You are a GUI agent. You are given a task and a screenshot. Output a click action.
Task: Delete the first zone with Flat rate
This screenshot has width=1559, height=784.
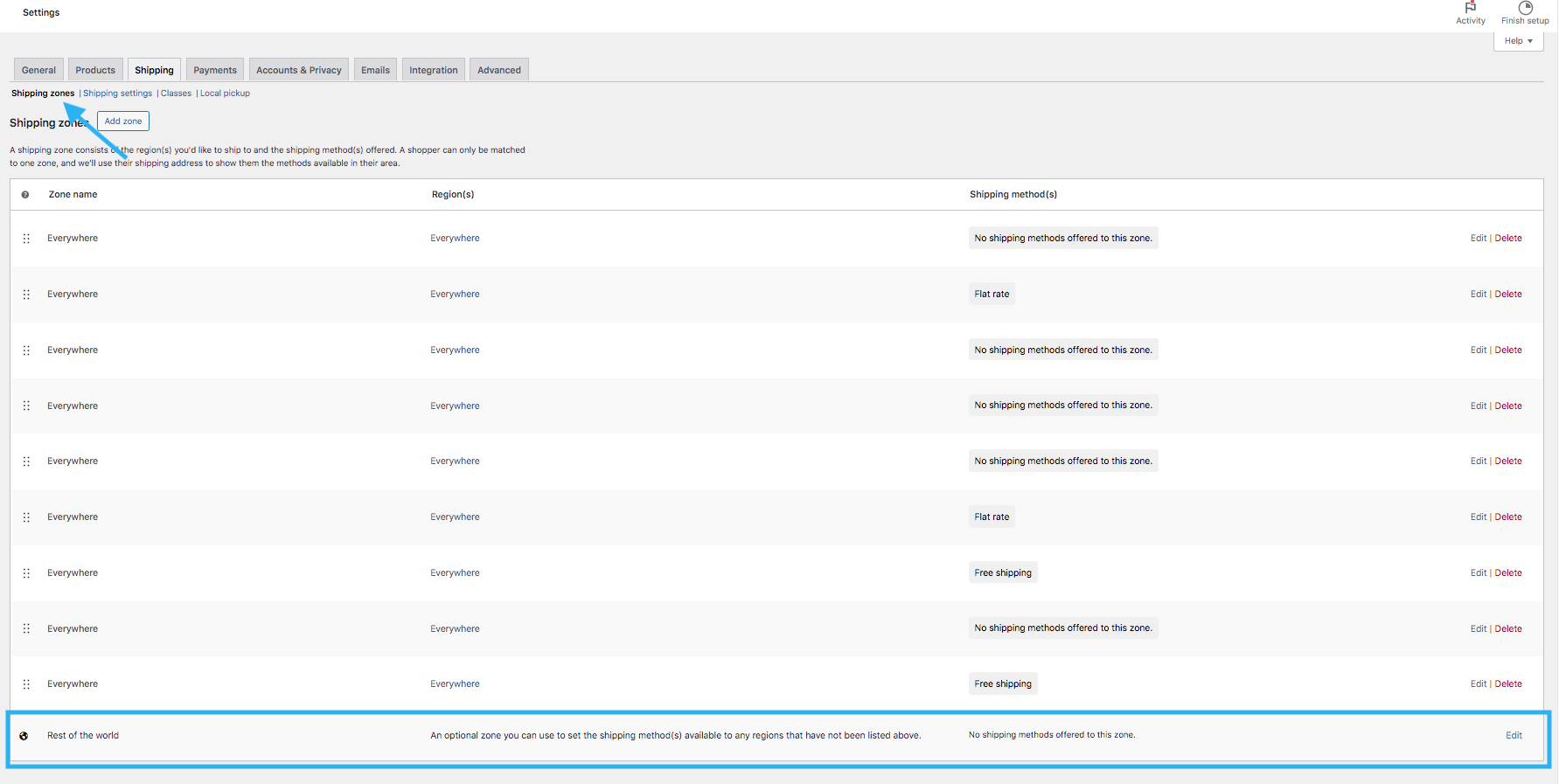(1508, 295)
